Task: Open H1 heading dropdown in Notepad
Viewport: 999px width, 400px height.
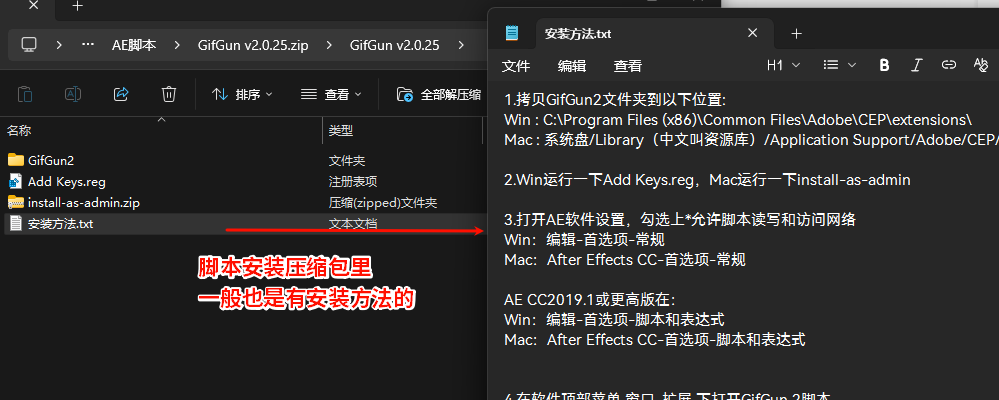Action: (x=784, y=65)
